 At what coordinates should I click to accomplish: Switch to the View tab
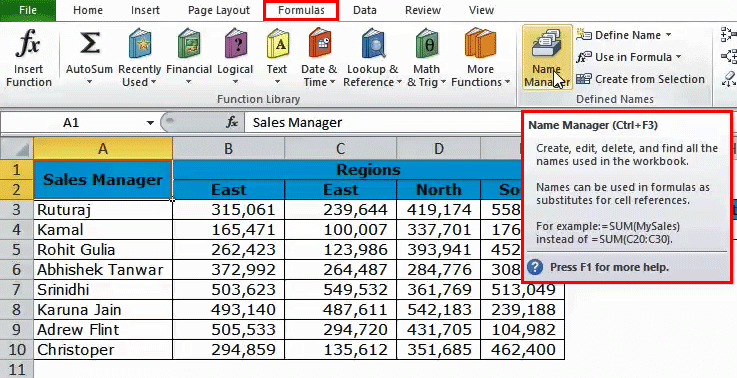[x=481, y=10]
